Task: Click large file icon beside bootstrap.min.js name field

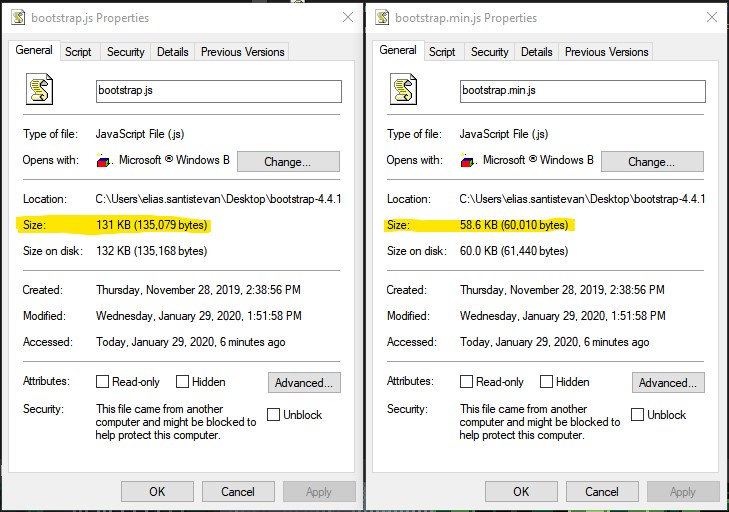Action: (403, 91)
